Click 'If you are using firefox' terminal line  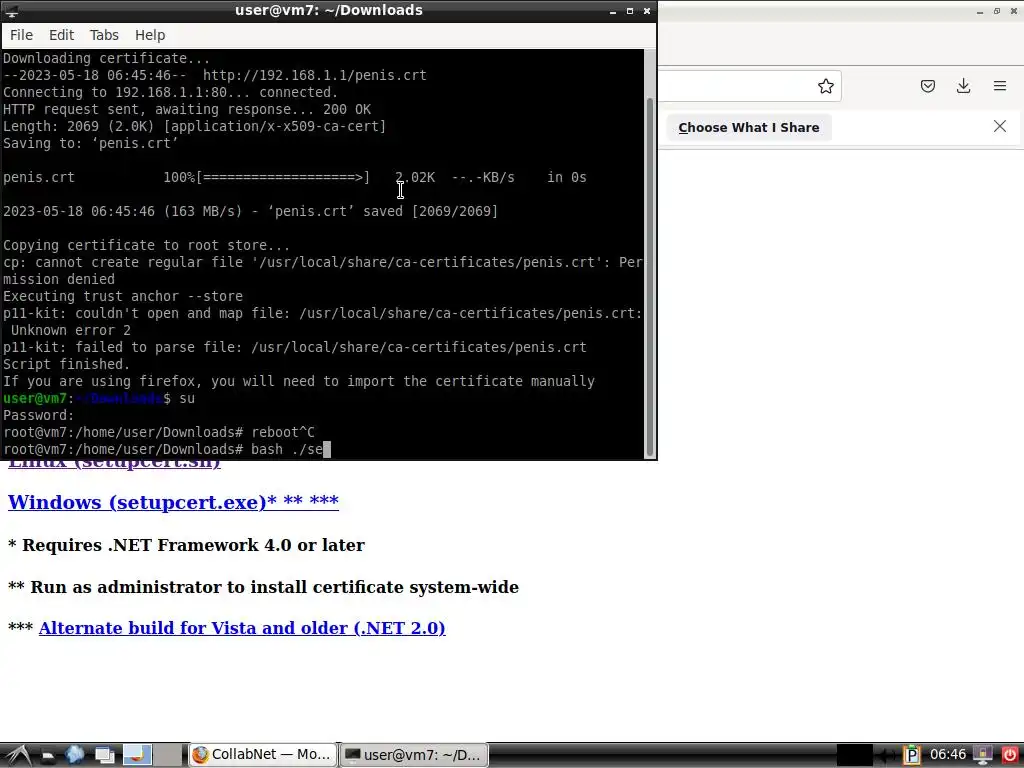[x=298, y=381]
